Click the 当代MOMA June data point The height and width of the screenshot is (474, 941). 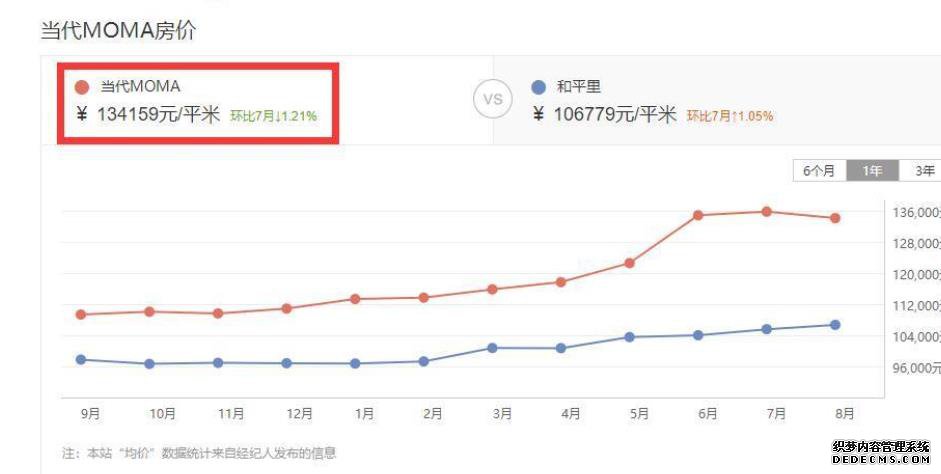pos(698,215)
